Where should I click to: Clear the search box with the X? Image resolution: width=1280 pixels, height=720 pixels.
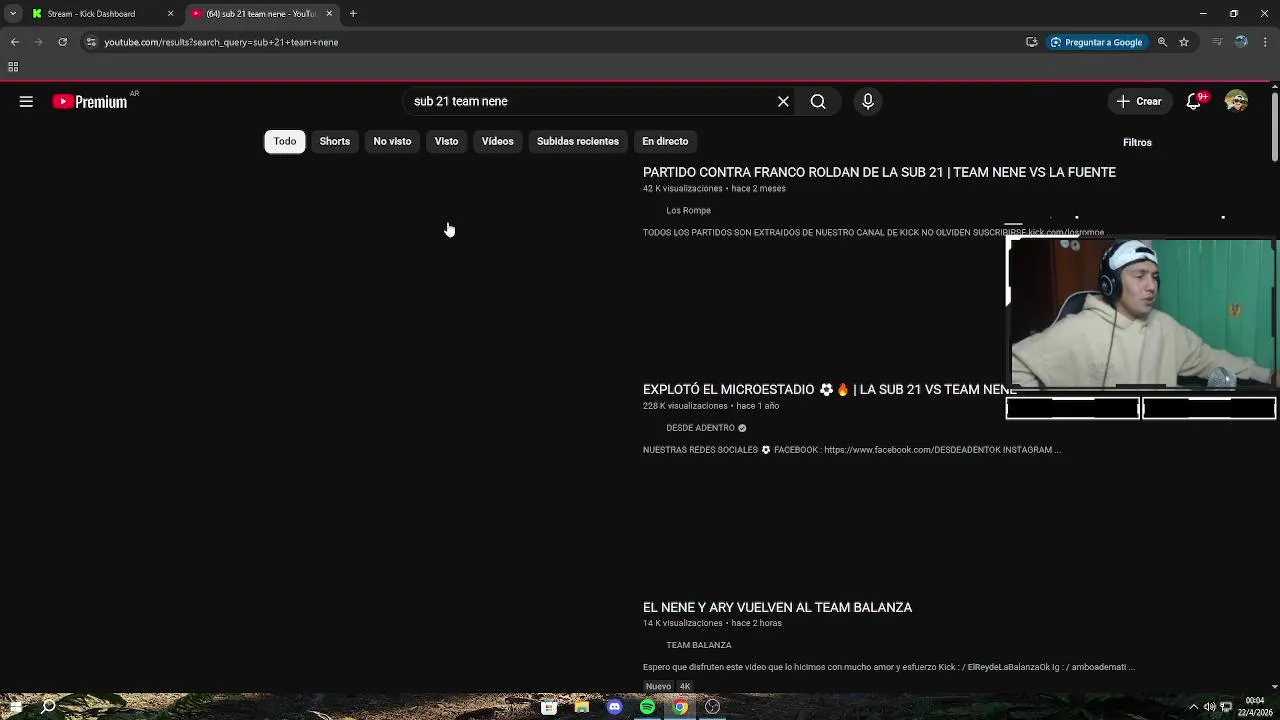point(783,101)
